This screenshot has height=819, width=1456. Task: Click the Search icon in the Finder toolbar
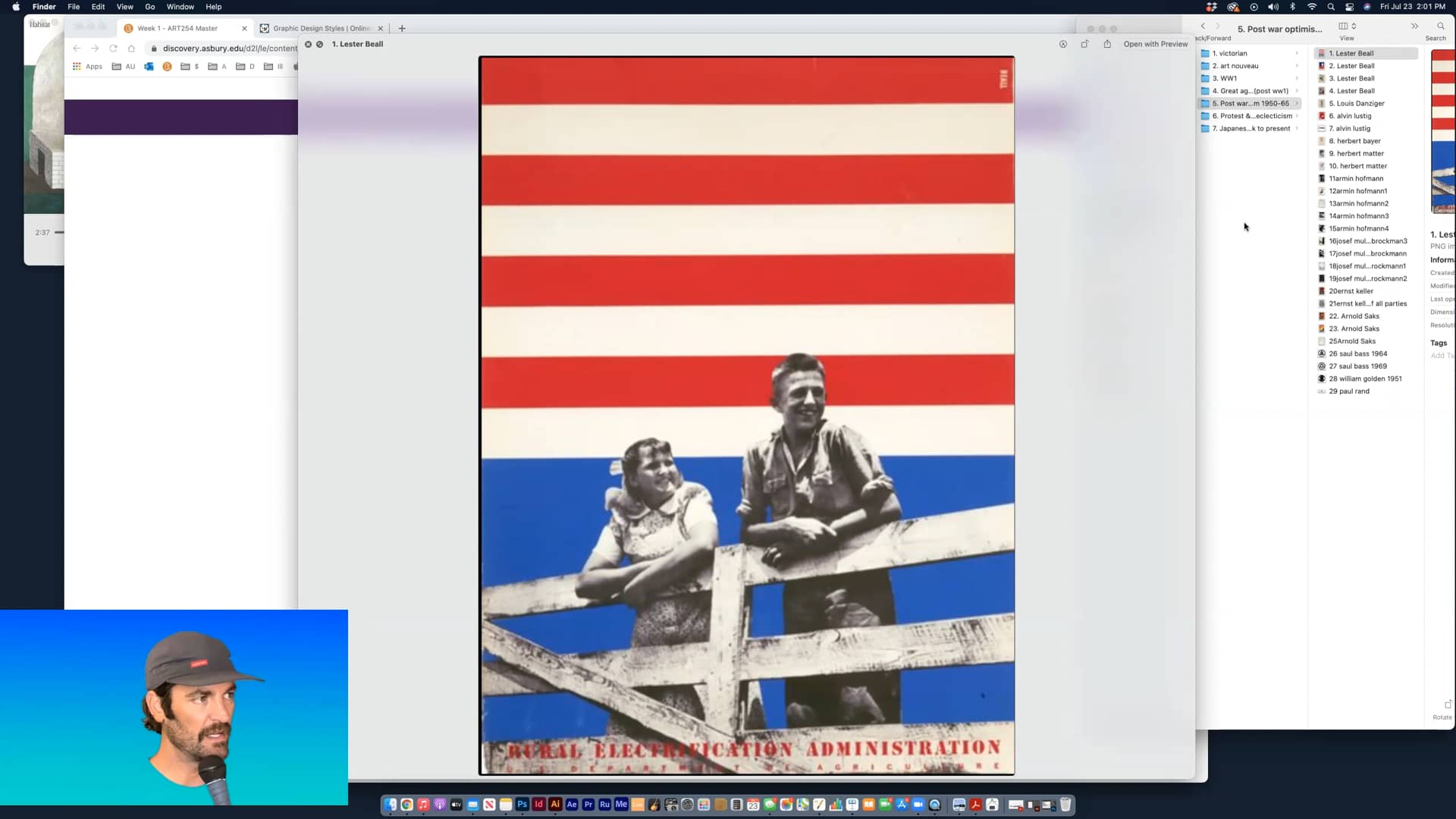(1440, 26)
